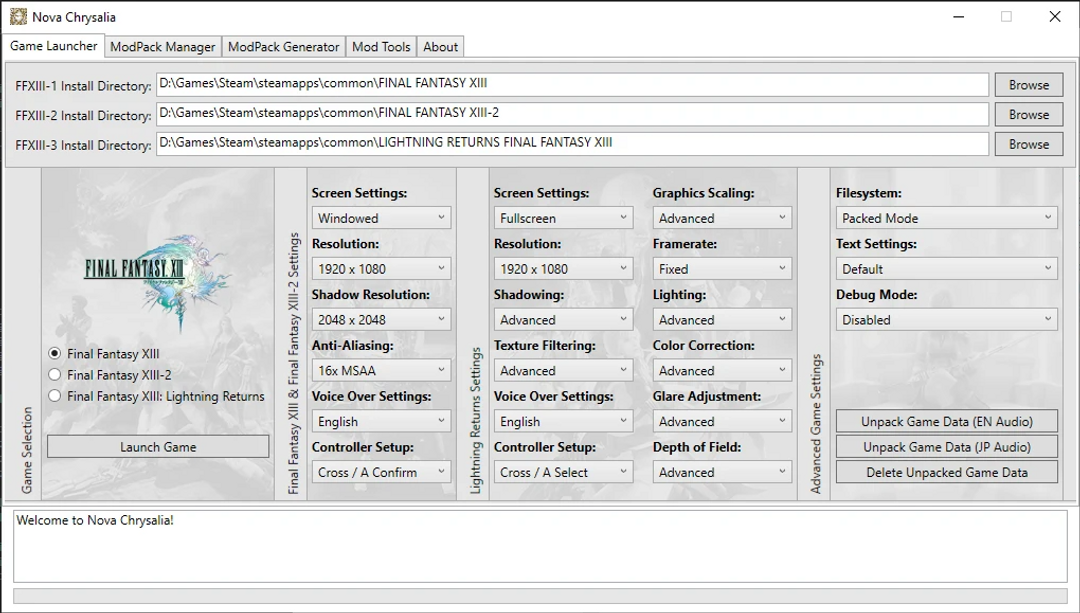Click the Nova Chrysalia app icon in title bar
This screenshot has width=1080, height=613.
(18, 17)
